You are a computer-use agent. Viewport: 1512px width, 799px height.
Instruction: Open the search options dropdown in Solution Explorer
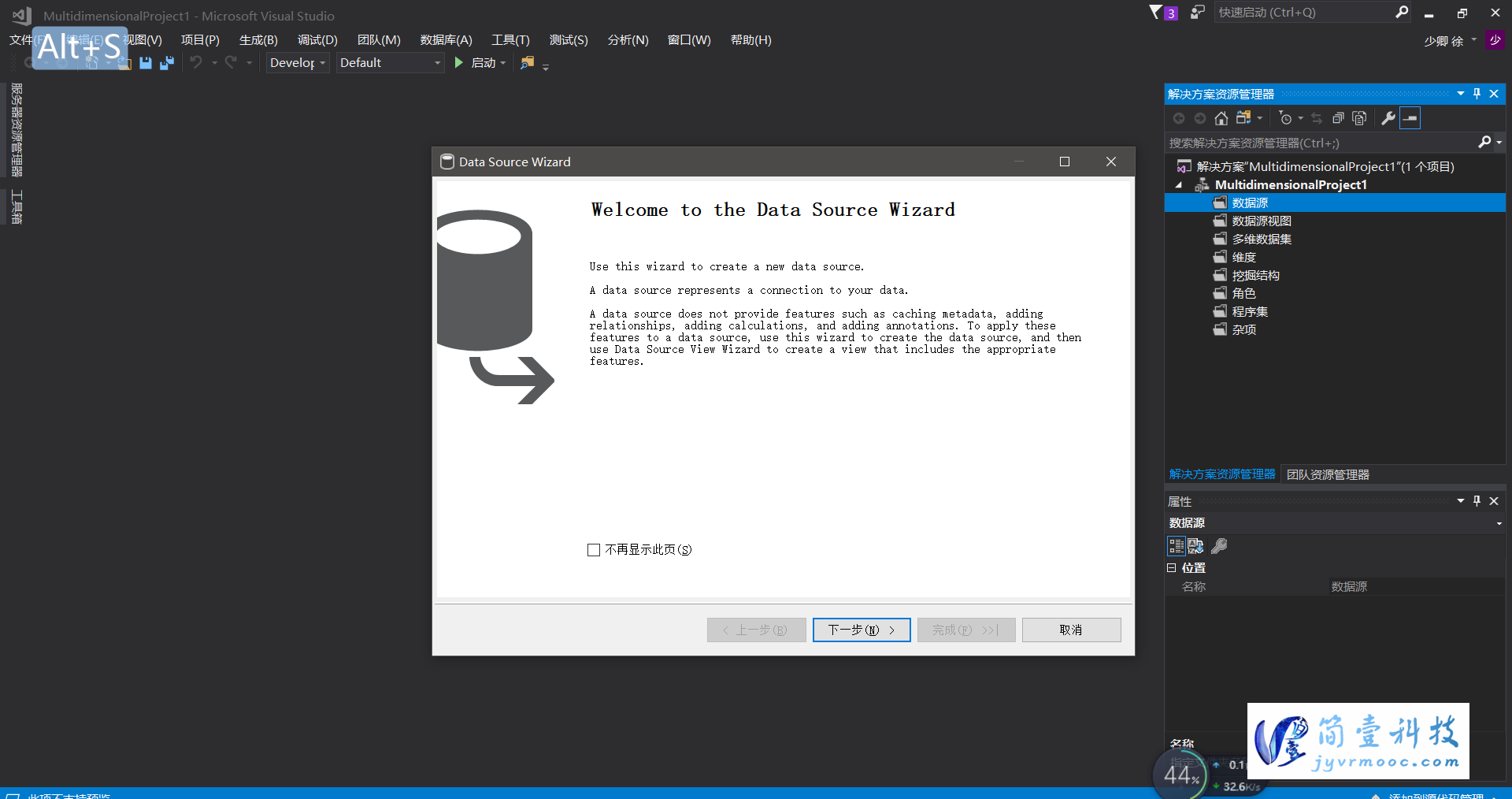pyautogui.click(x=1499, y=143)
